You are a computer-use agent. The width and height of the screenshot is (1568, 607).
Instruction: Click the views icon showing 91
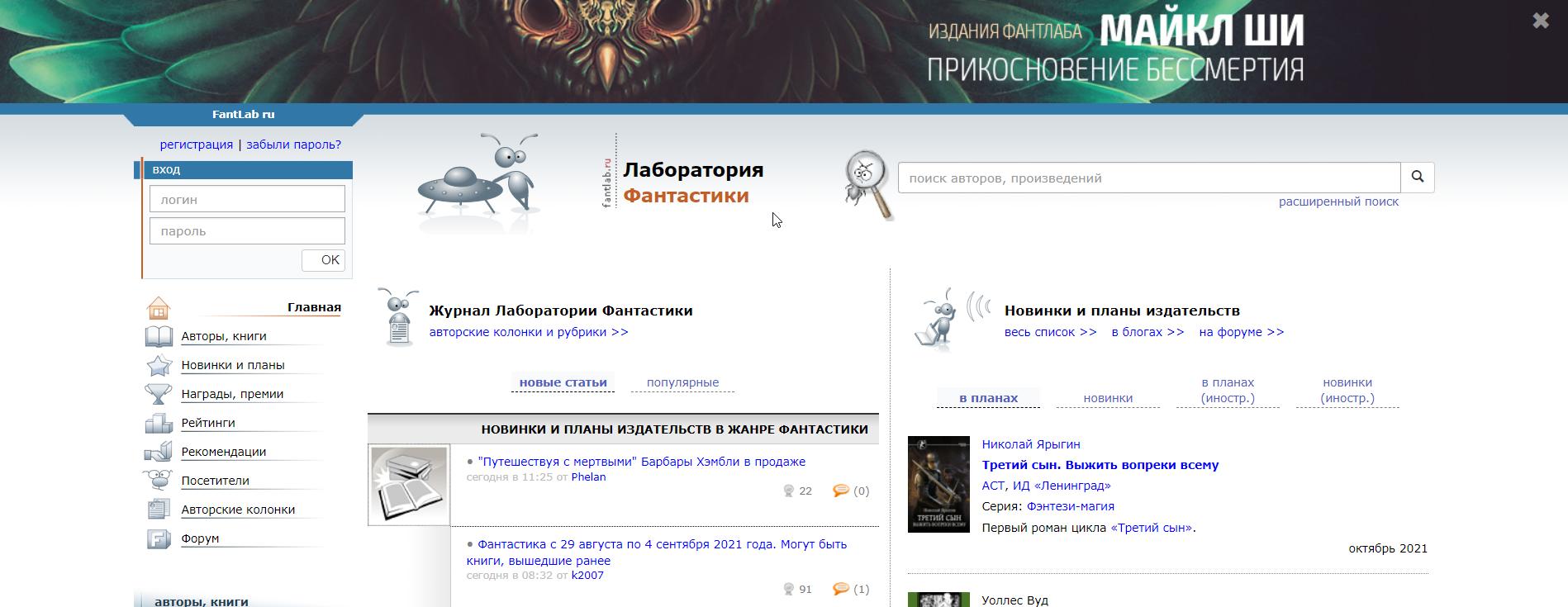point(788,589)
